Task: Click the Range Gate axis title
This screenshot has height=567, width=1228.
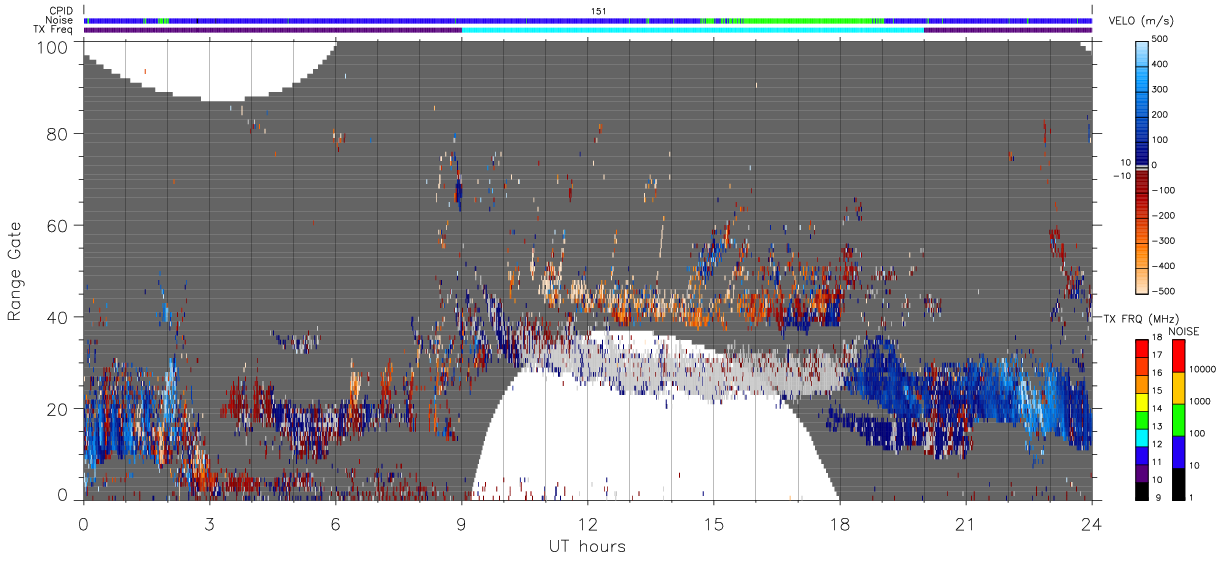Action: pyautogui.click(x=15, y=271)
